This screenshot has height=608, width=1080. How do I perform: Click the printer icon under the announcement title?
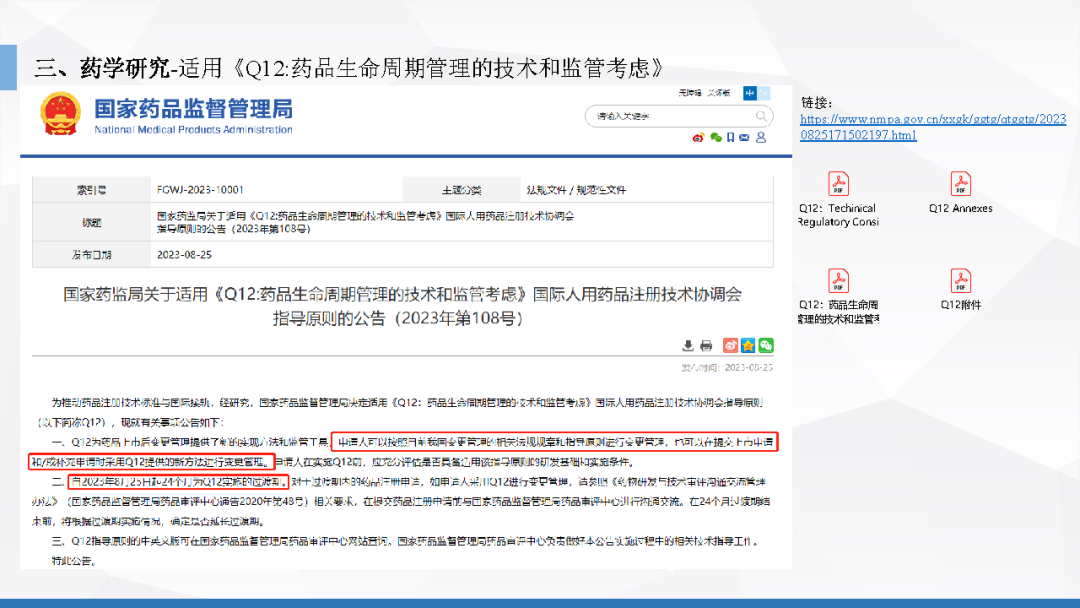706,345
